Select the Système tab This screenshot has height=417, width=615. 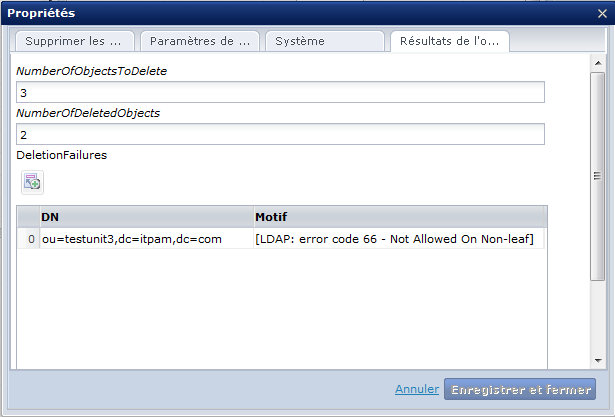325,41
